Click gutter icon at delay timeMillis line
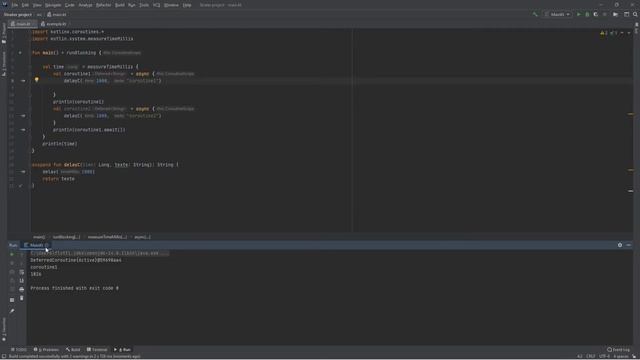This screenshot has height=360, width=640. pos(23,172)
